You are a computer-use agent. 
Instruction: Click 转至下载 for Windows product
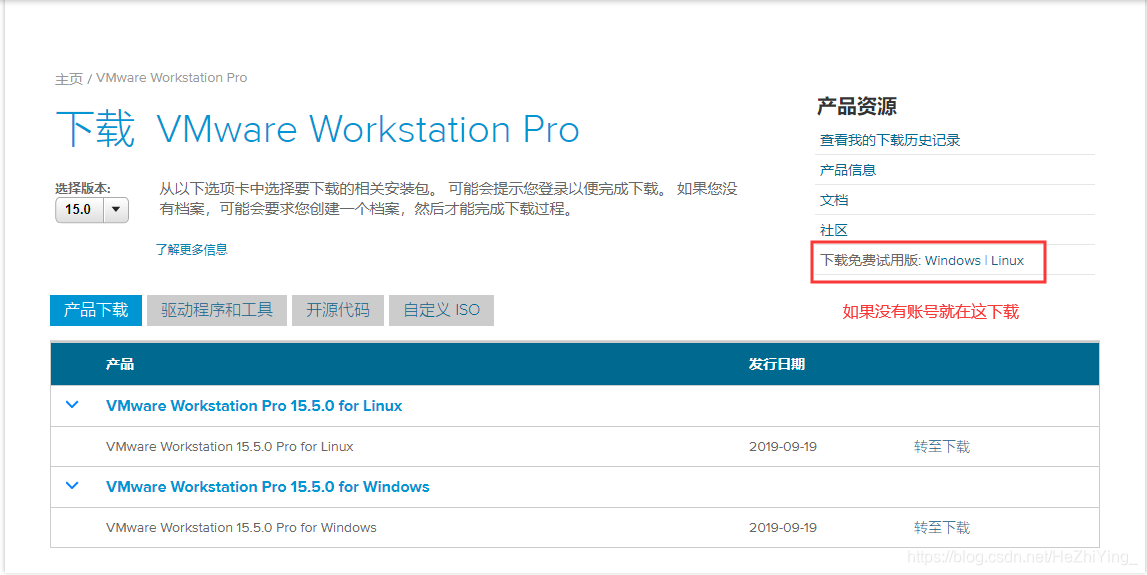click(x=941, y=527)
